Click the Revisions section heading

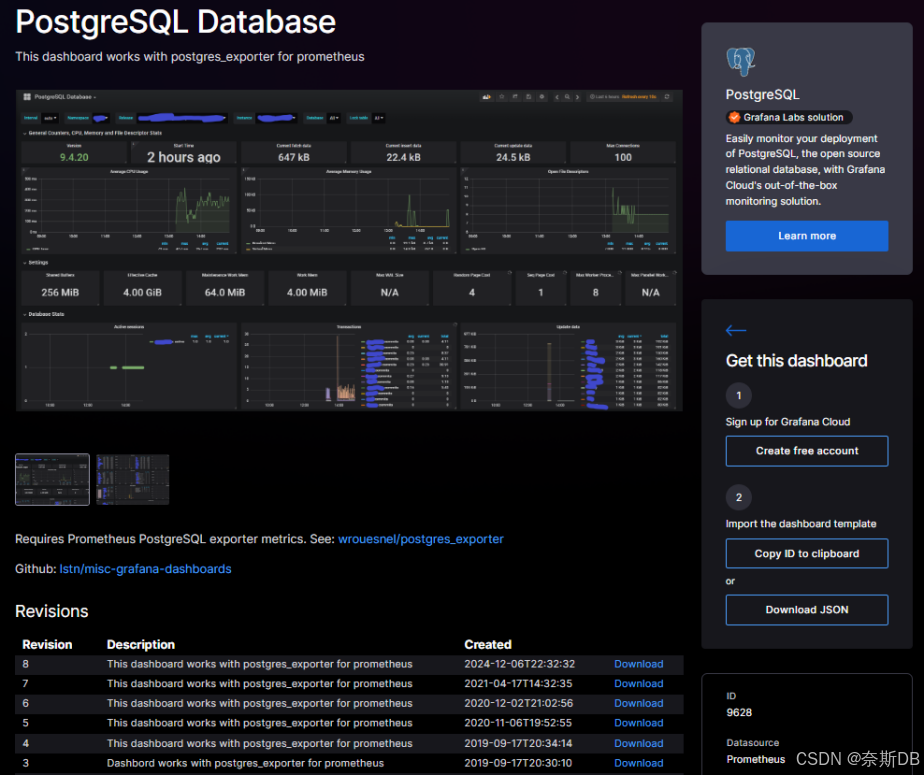pyautogui.click(x=52, y=611)
